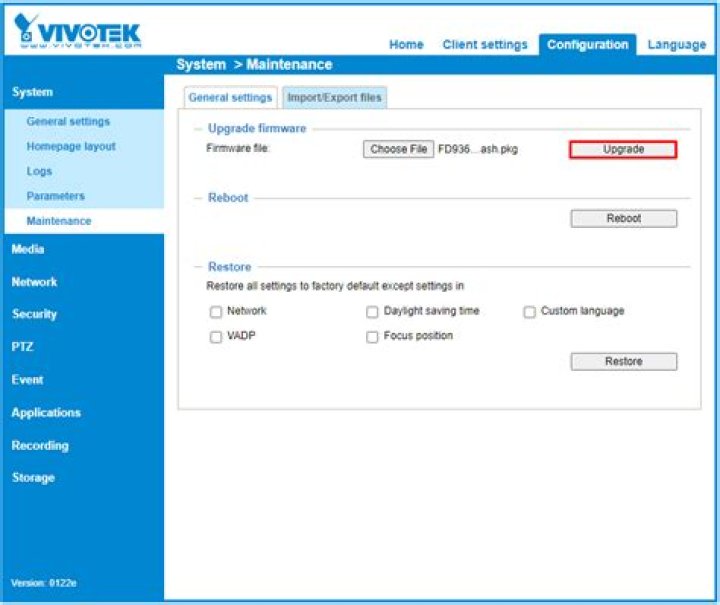Image resolution: width=720 pixels, height=605 pixels.
Task: Expand the Applications sidebar section
Action: point(46,413)
